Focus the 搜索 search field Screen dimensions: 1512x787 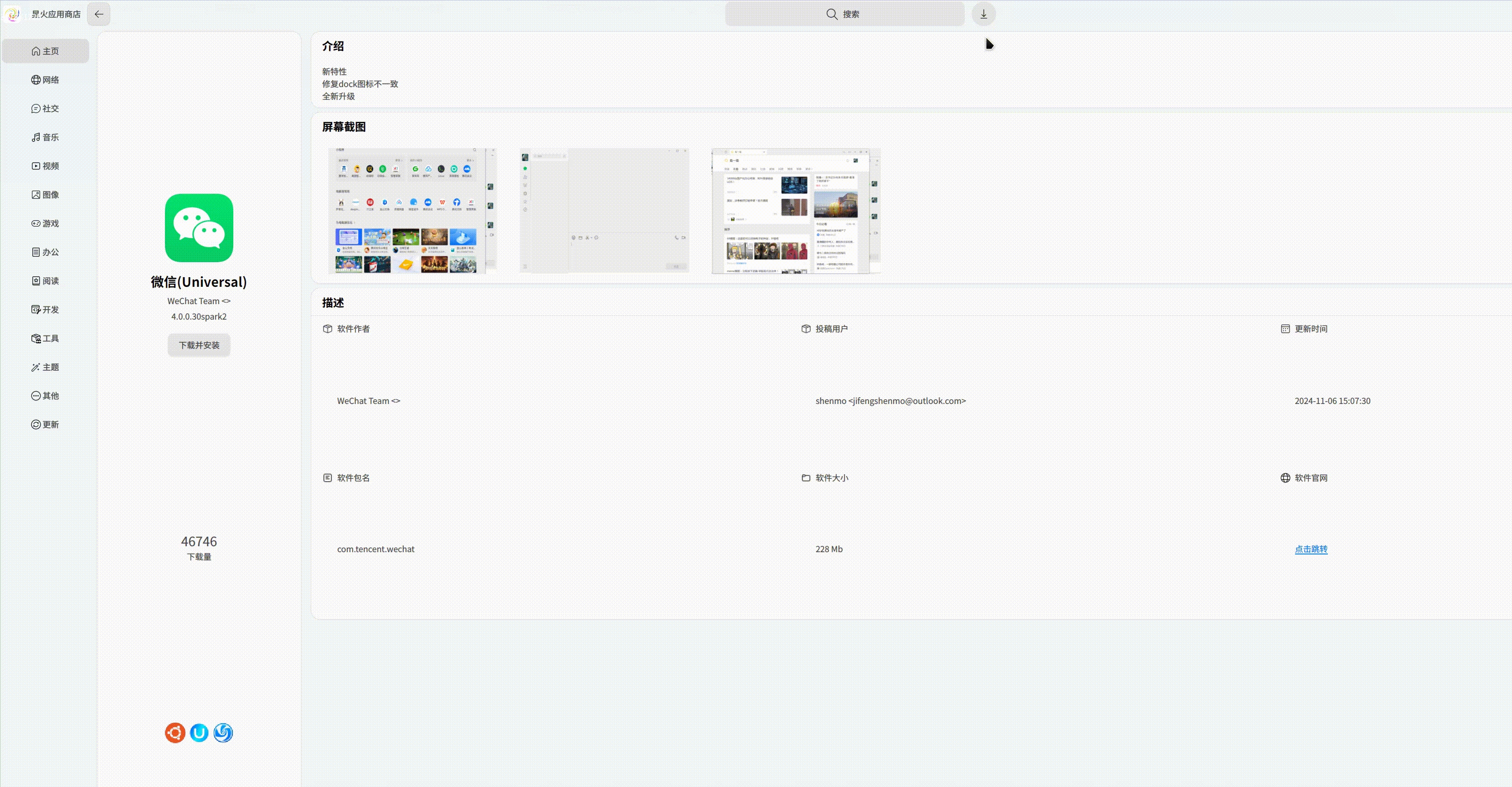[x=844, y=14]
